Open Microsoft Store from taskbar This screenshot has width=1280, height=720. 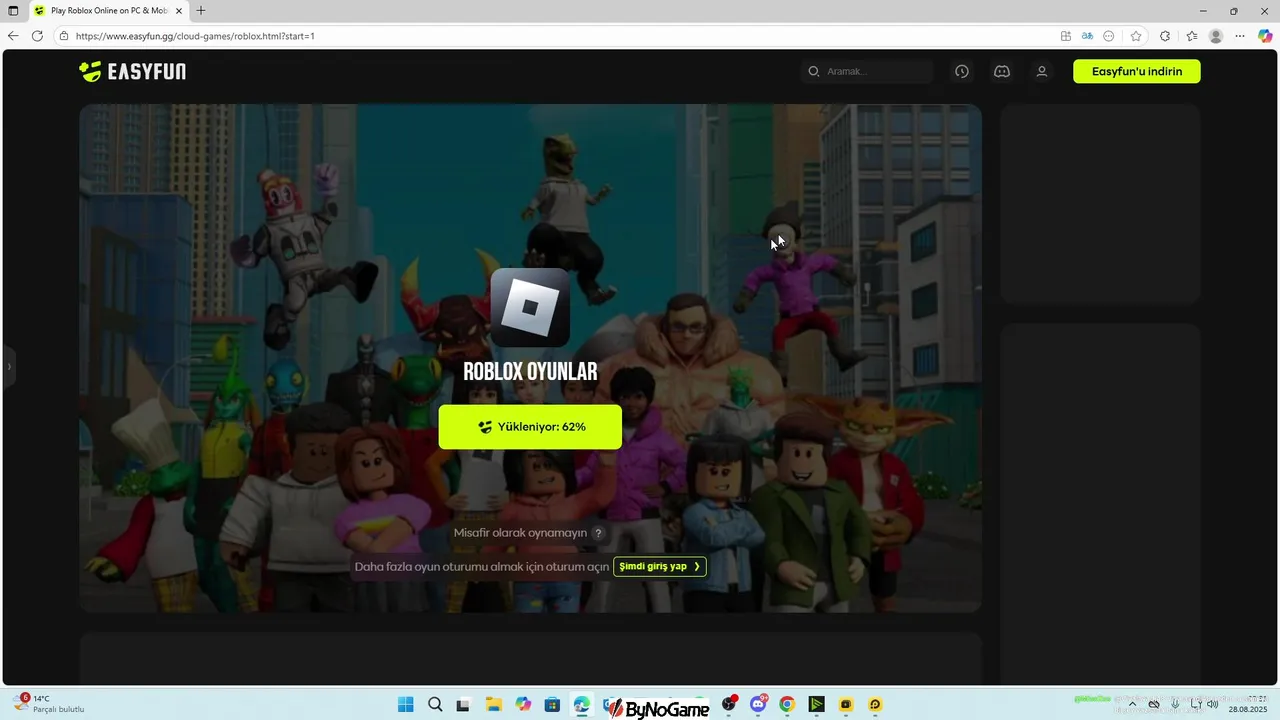coord(552,704)
